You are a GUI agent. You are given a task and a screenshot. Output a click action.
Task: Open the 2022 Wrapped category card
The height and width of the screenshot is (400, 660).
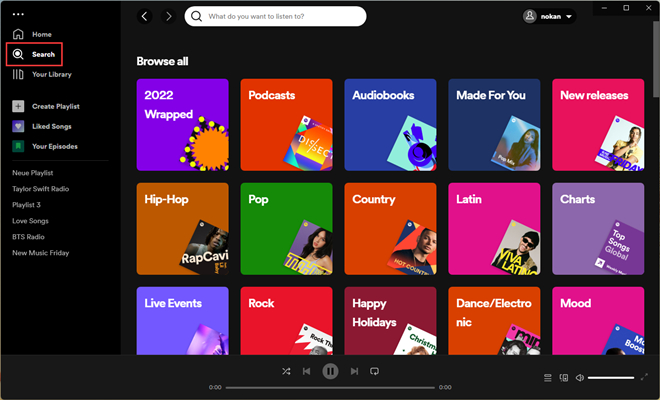(183, 125)
